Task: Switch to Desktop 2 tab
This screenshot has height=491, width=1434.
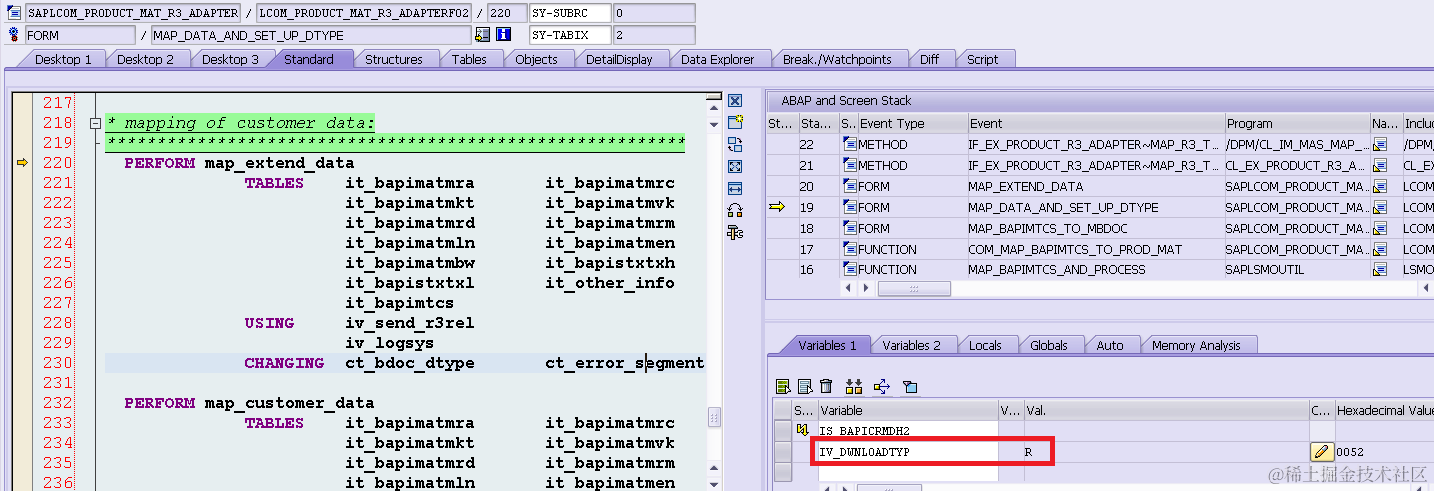Action: 146,59
